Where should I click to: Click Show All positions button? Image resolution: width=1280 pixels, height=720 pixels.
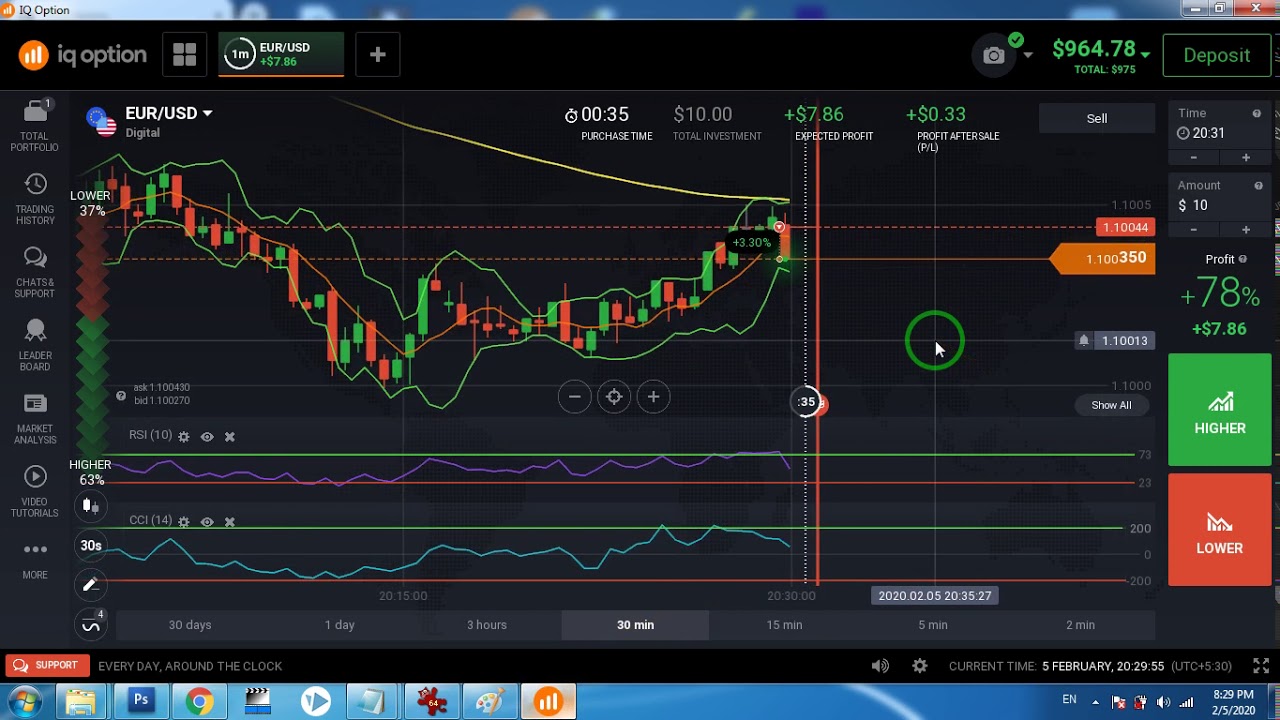1111,405
